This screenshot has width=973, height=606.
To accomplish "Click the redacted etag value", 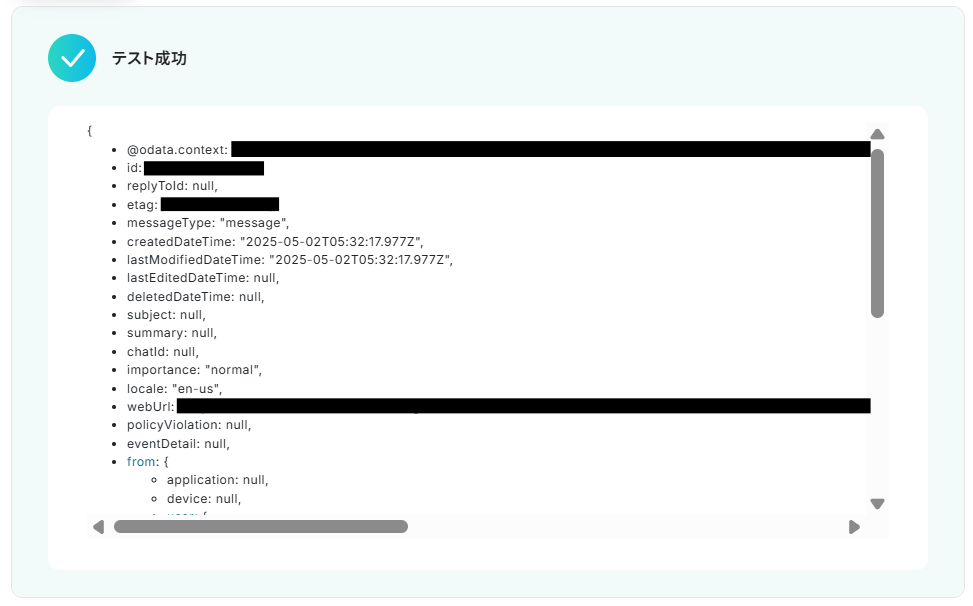I will 220,205.
